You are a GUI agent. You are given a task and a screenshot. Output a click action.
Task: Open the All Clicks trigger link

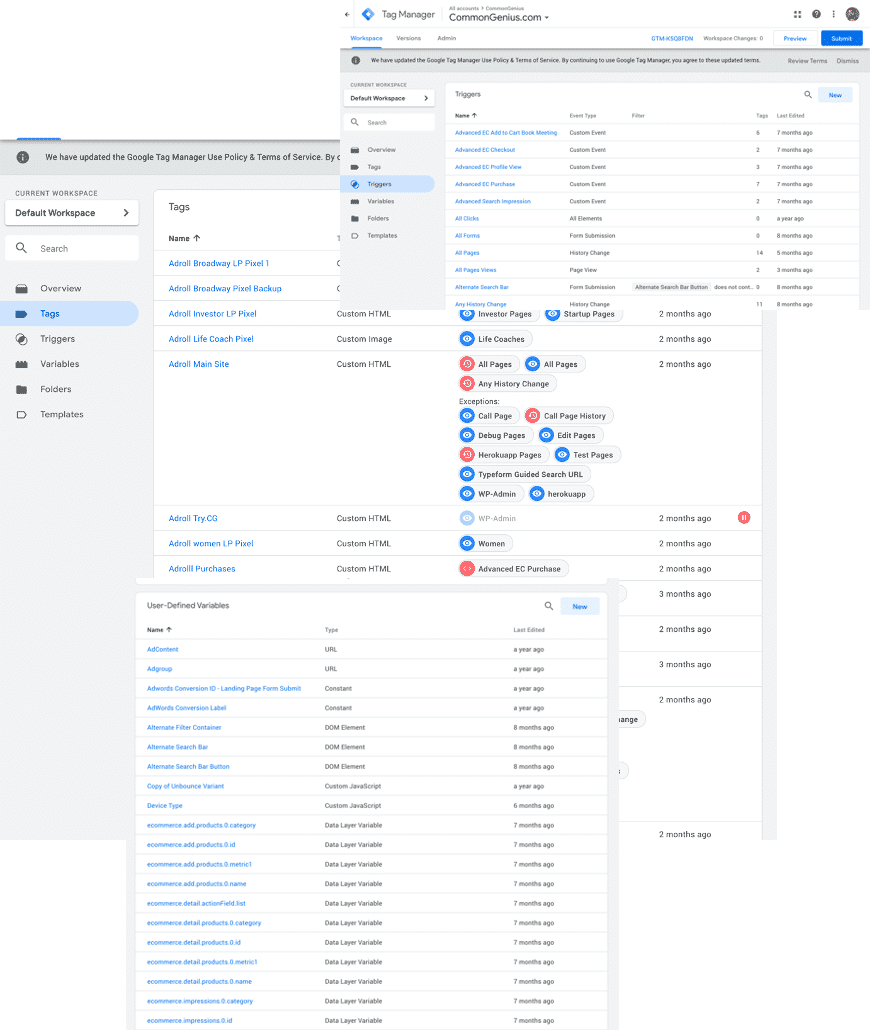467,219
